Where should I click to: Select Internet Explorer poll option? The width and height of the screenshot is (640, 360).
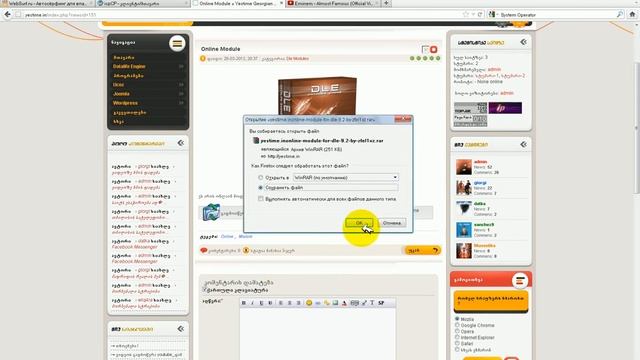coord(457,338)
